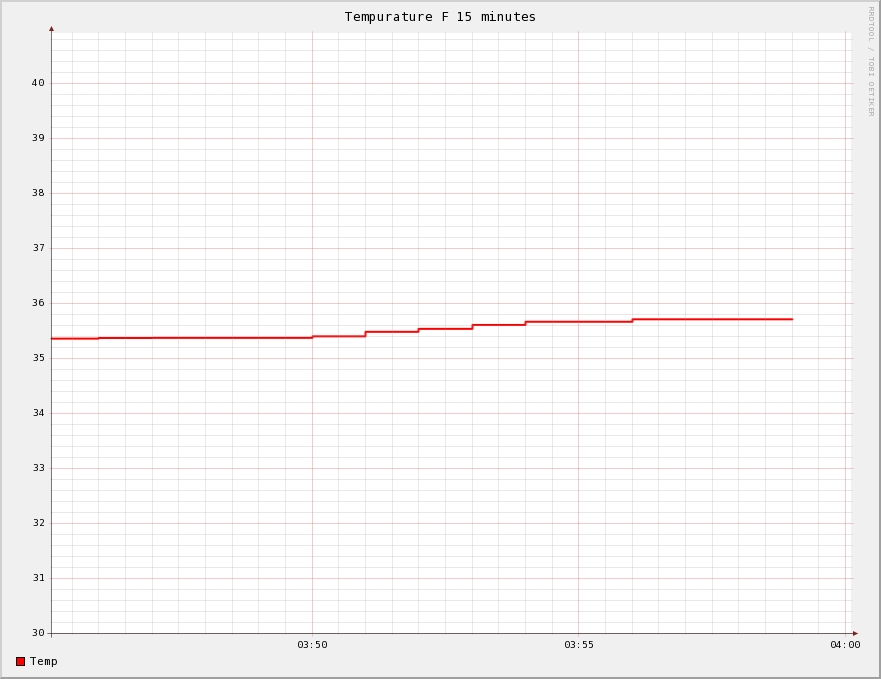Viewport: 881px width, 679px height.
Task: Select the Temp legend label
Action: pyautogui.click(x=44, y=661)
